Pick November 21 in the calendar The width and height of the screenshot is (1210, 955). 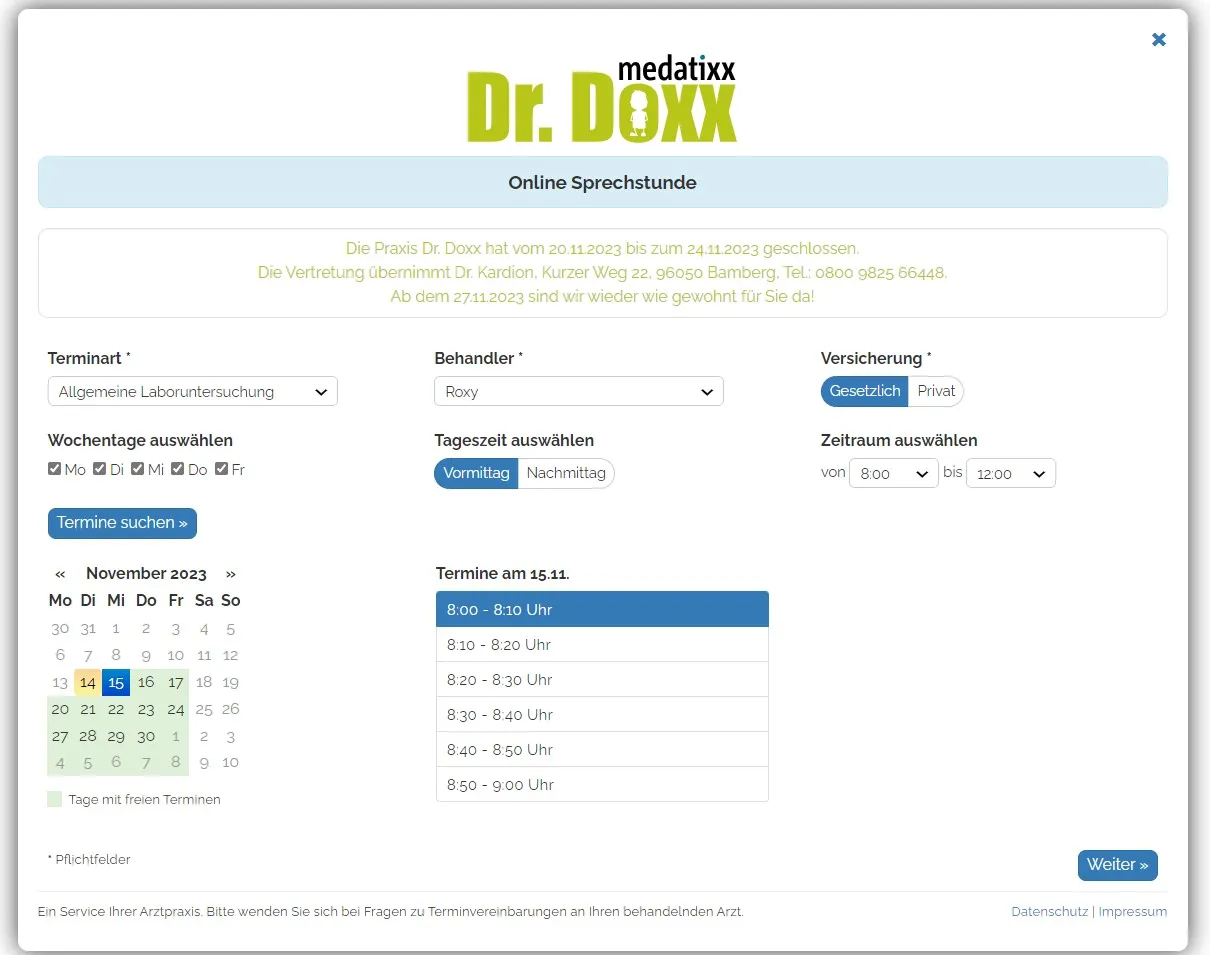(88, 710)
